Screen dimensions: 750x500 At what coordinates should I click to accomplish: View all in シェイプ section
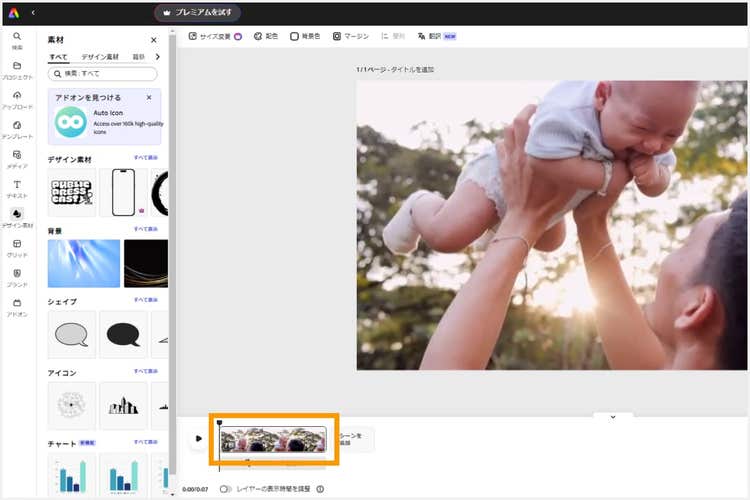click(146, 300)
